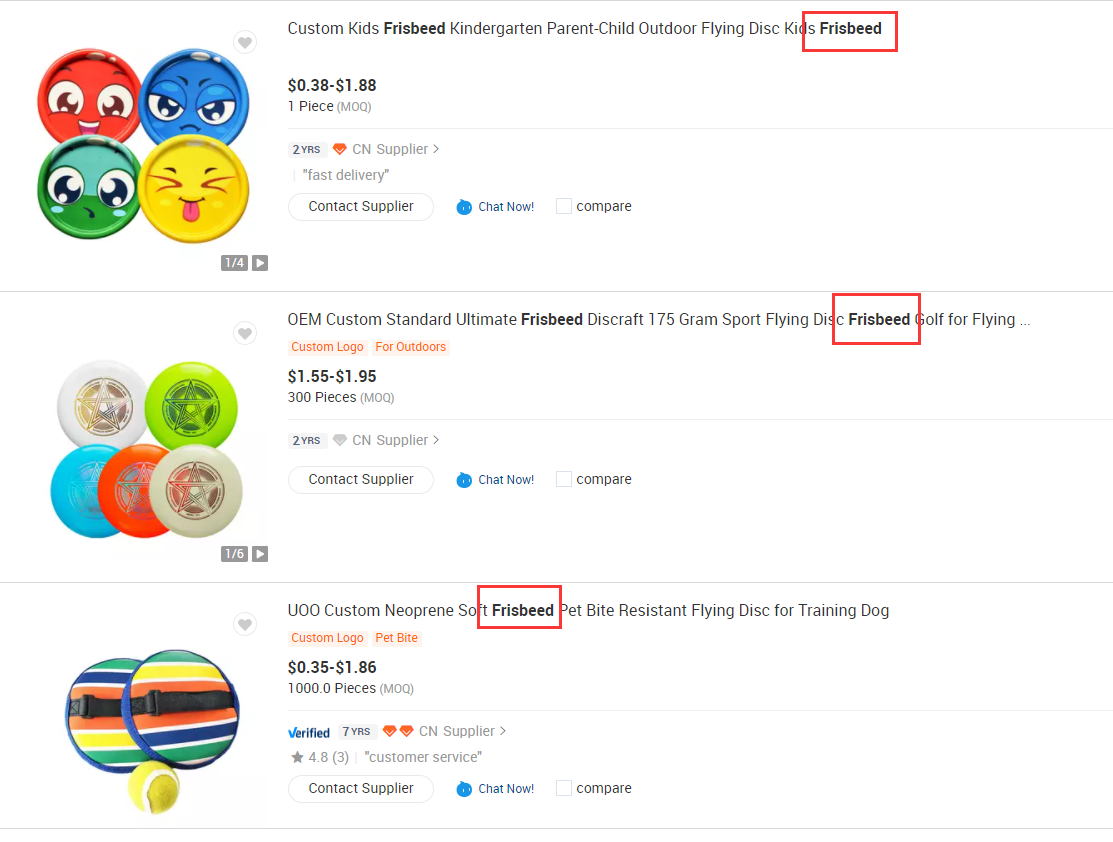Tick compare for OEM Ultimate disc listing

coord(564,480)
